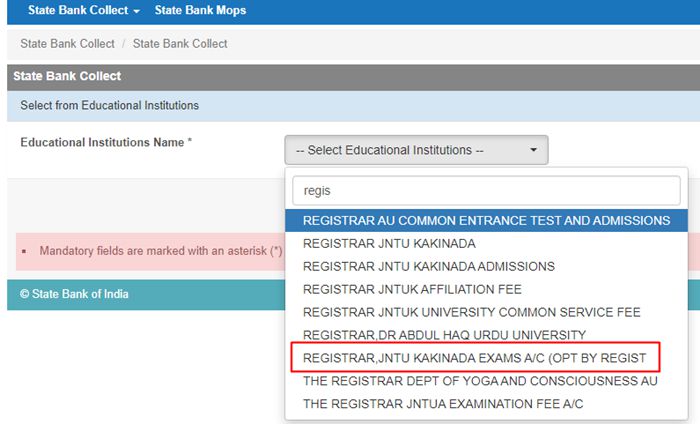Click the first State Bank Collect breadcrumb link

[x=67, y=44]
